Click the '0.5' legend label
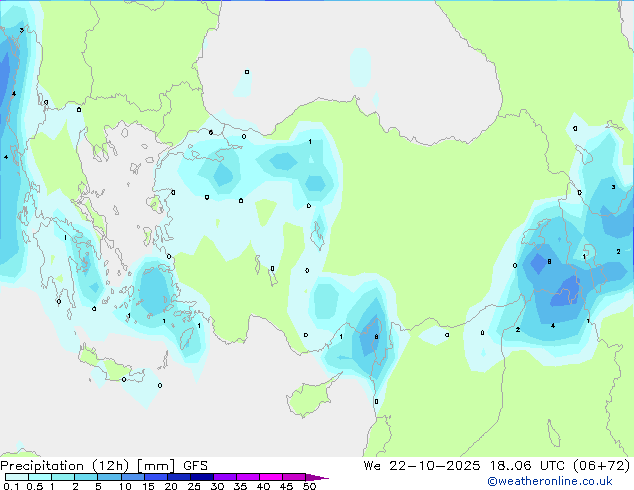Screen dimensions: 634x490 [35, 486]
